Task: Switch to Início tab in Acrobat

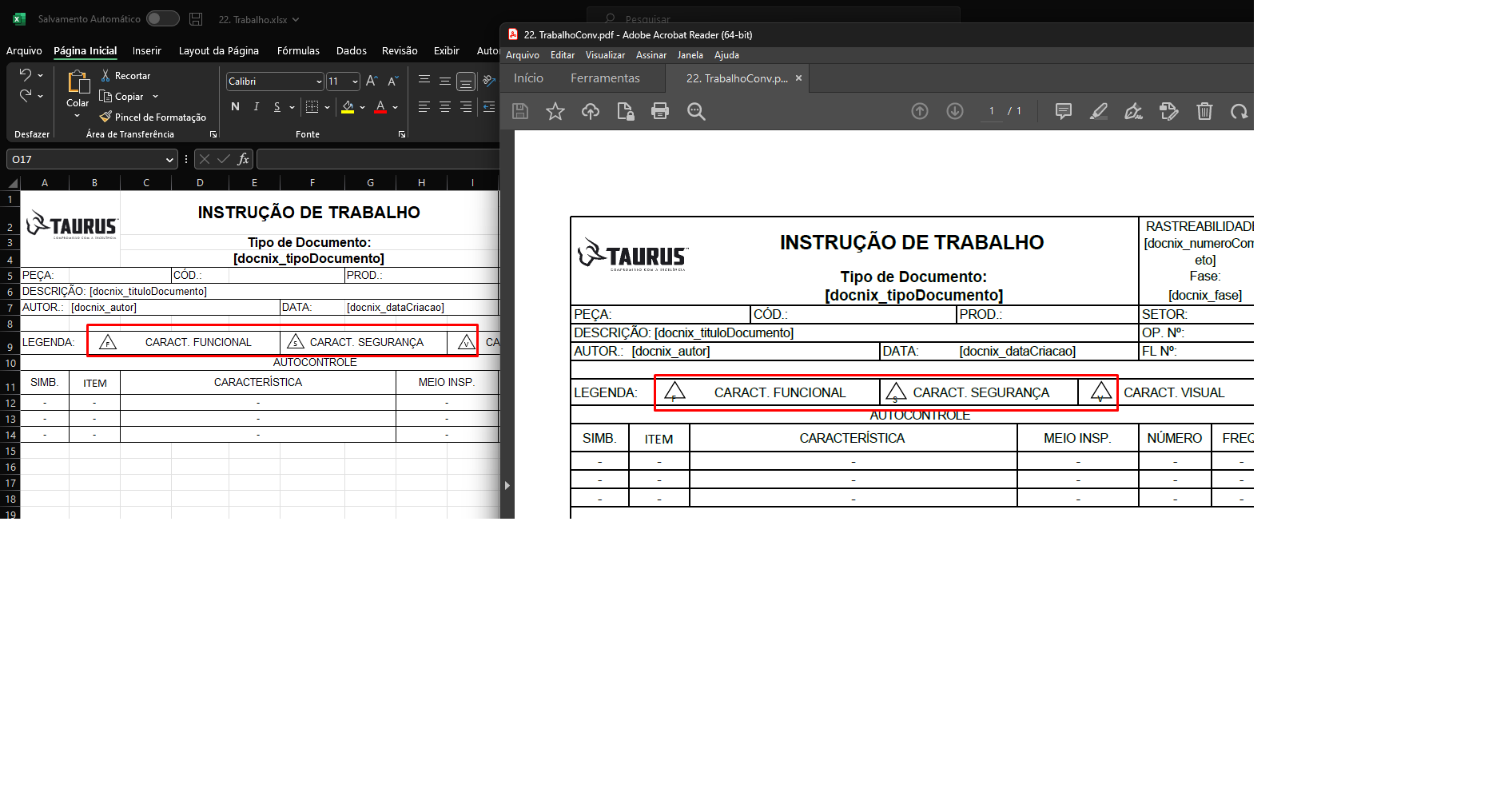Action: [x=528, y=78]
